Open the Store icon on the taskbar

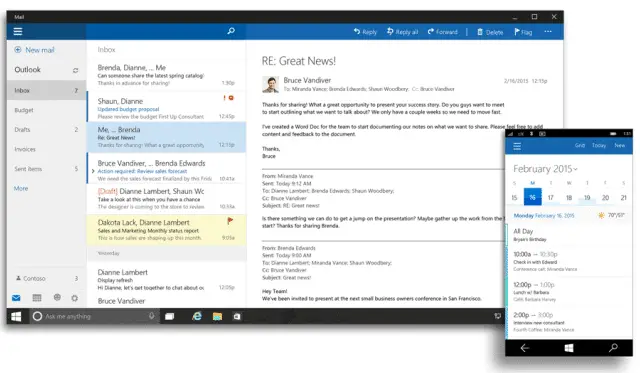tap(237, 316)
